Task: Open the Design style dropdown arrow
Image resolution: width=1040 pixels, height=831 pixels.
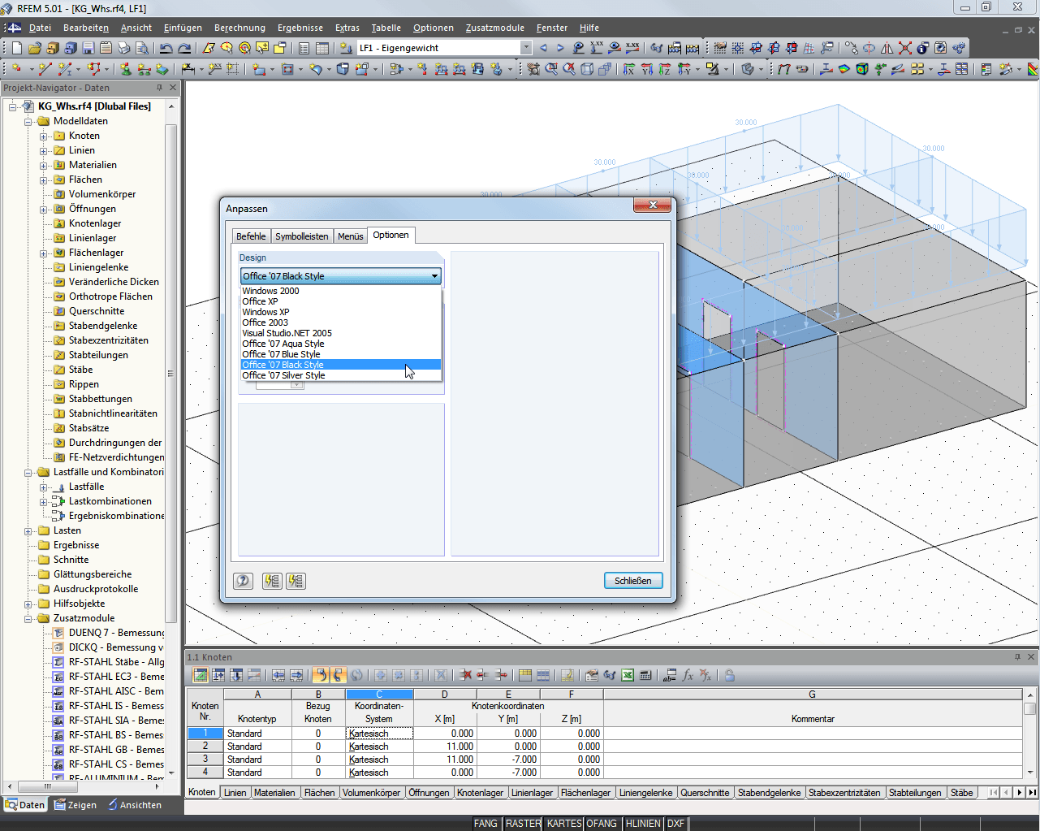Action: tap(434, 276)
